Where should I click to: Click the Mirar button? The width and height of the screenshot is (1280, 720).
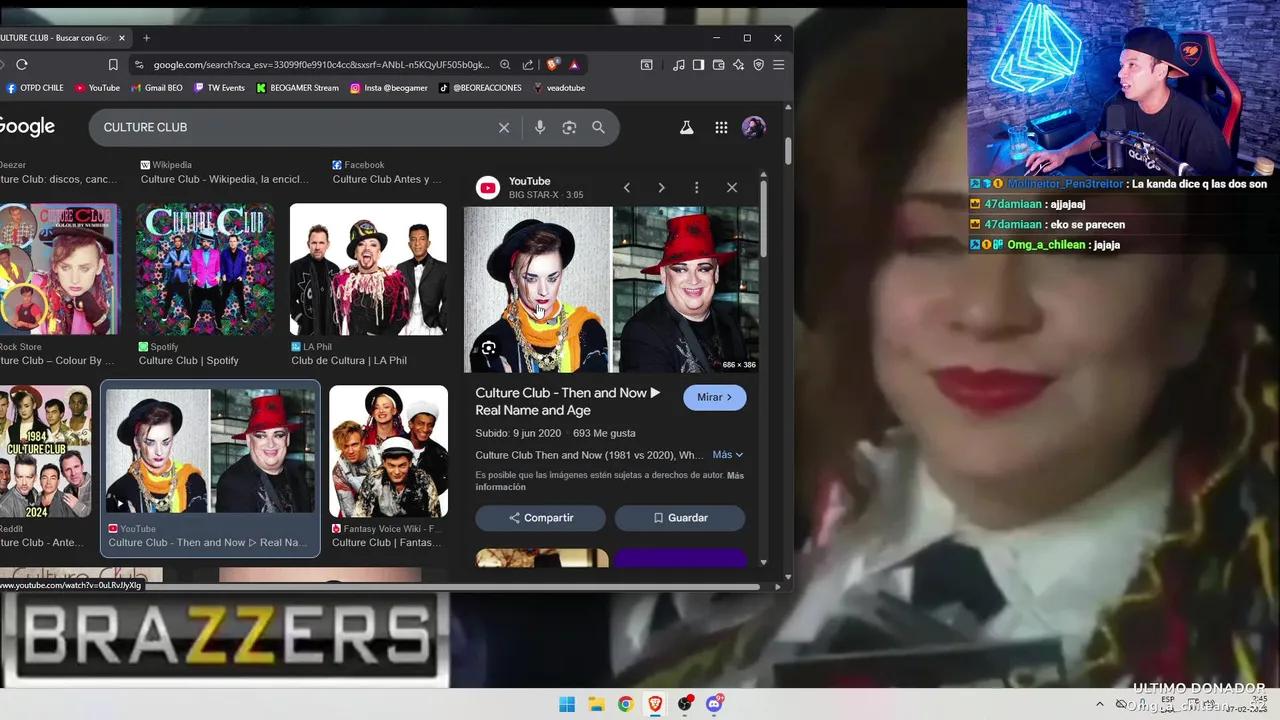(x=715, y=397)
